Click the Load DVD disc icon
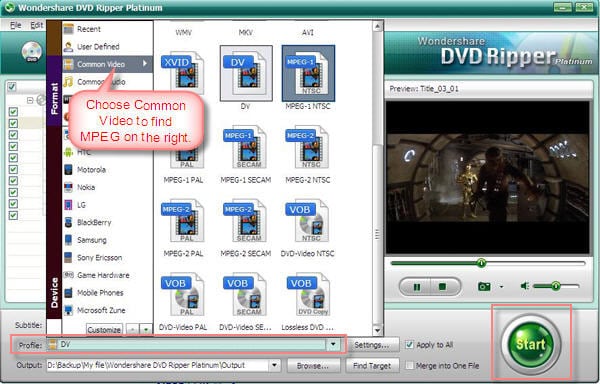The image size is (600, 384). pos(31,52)
